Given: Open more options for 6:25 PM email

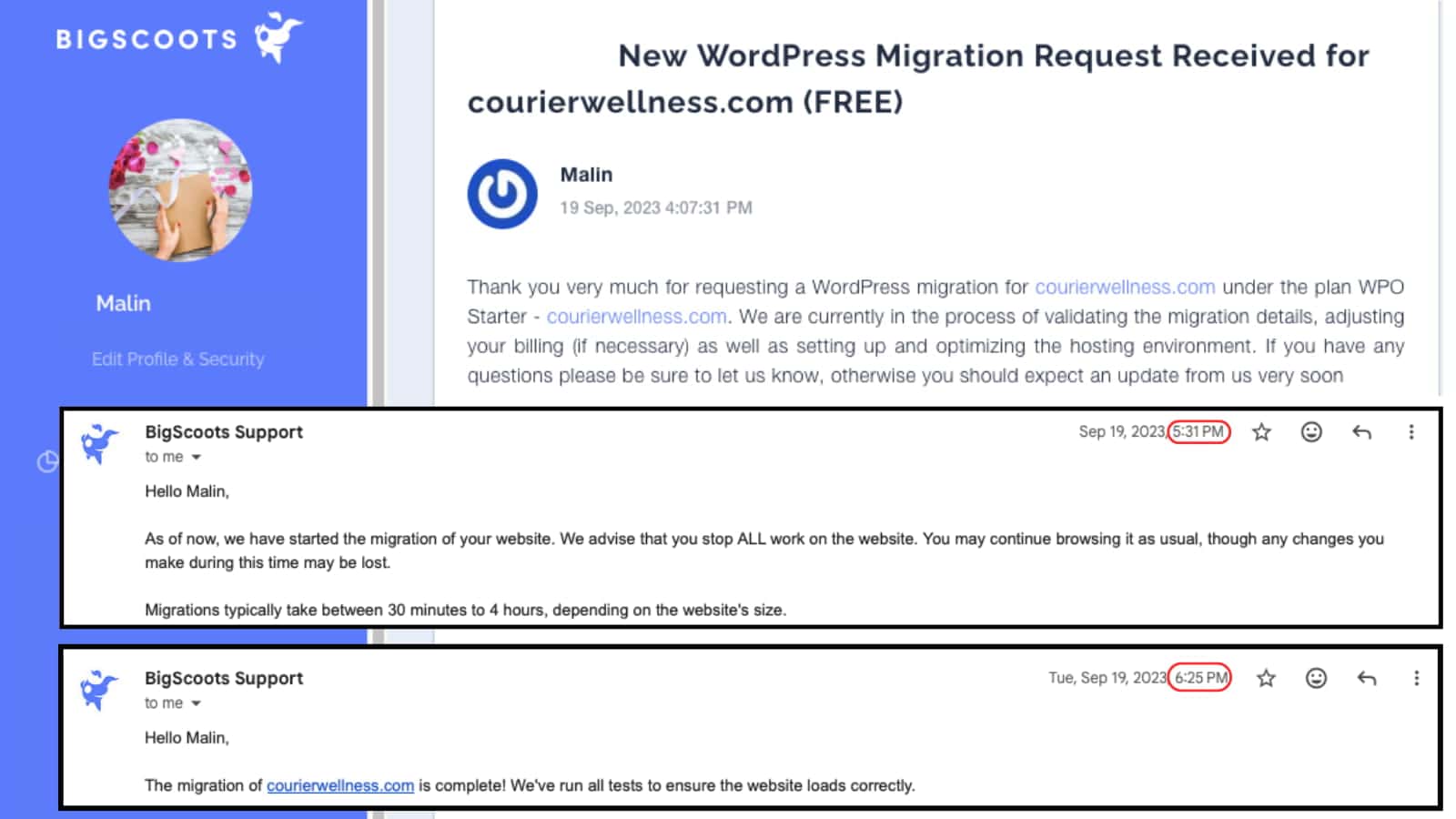Looking at the screenshot, I should pyautogui.click(x=1416, y=678).
